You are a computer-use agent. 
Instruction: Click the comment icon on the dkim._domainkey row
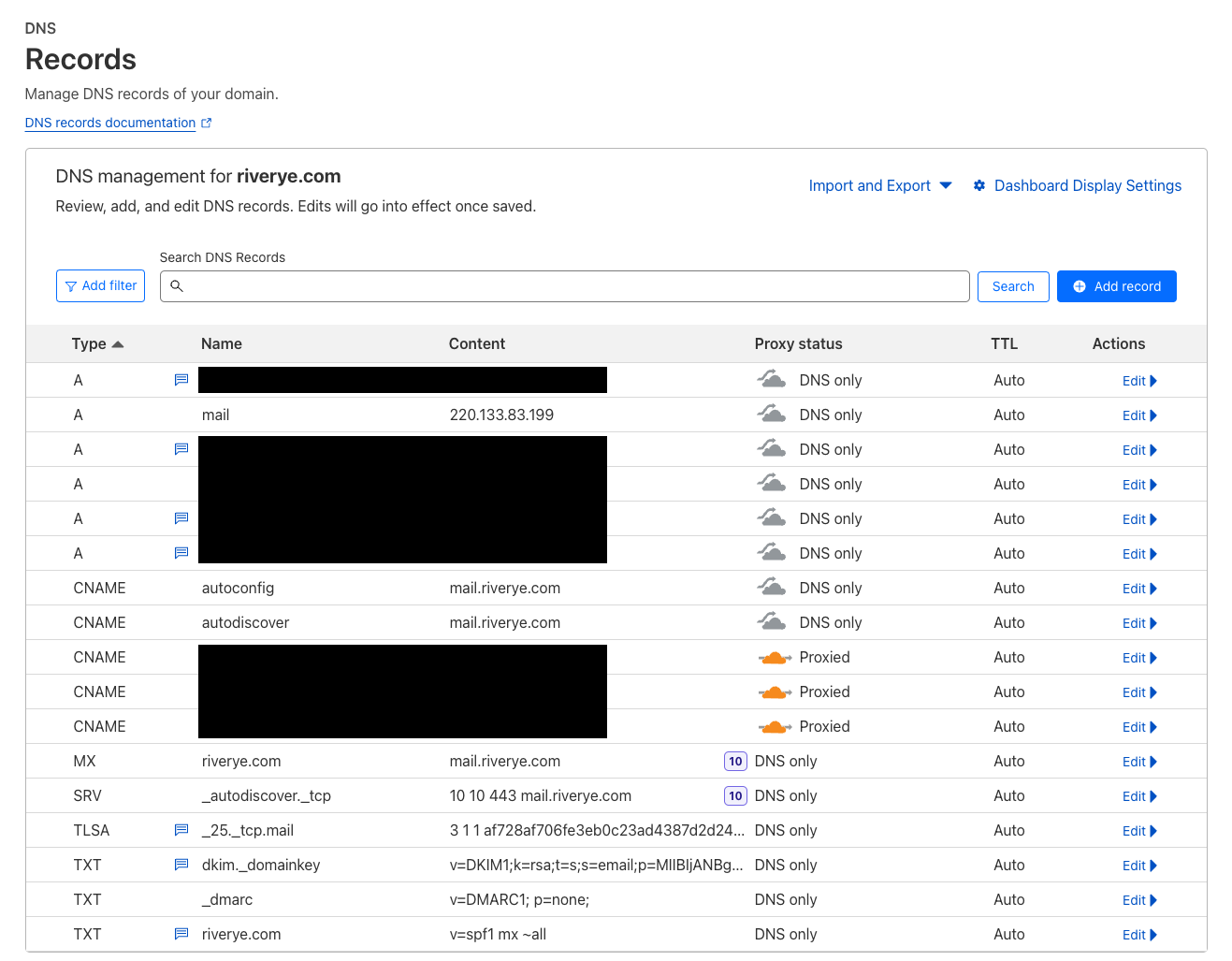point(181,865)
